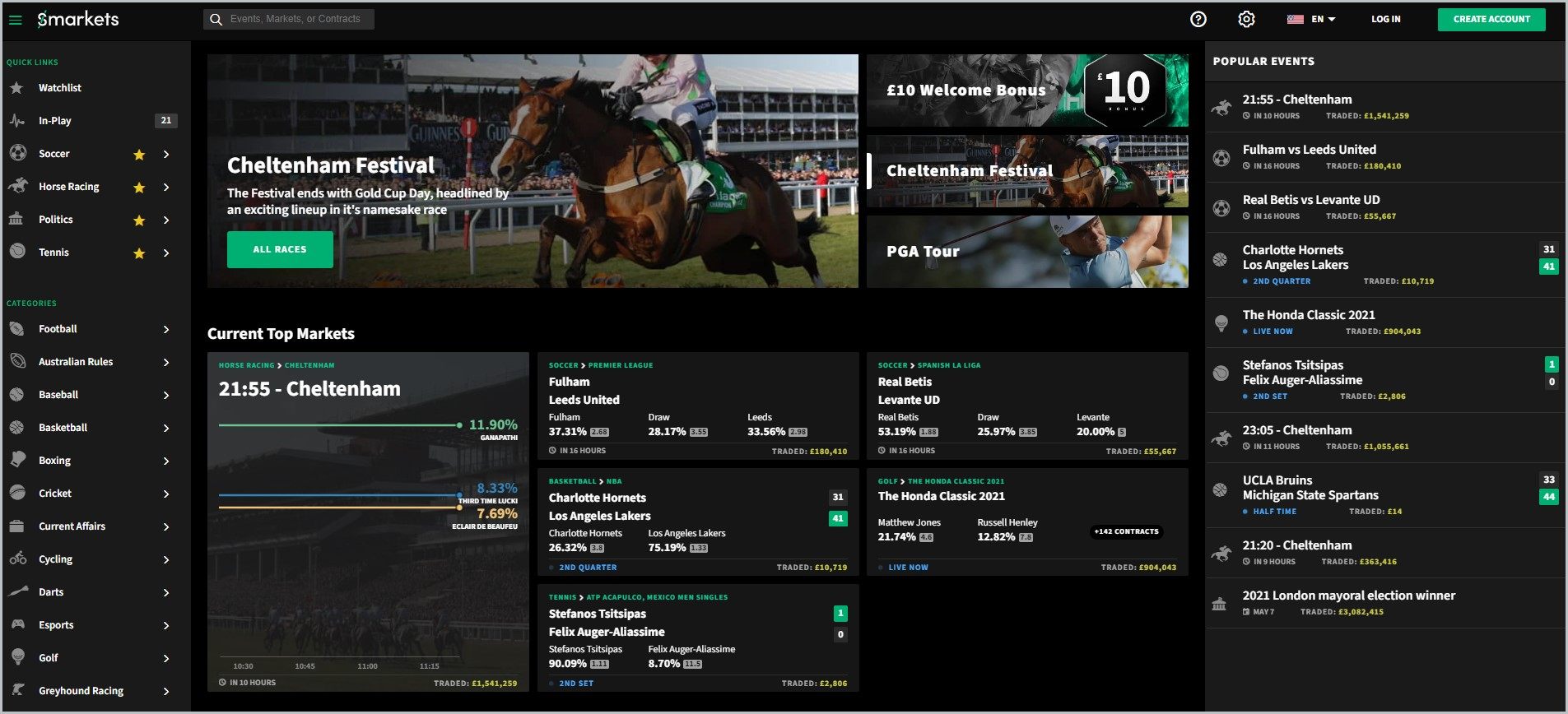The width and height of the screenshot is (1568, 714).
Task: Open 2021 London mayoral election winner event
Action: point(1385,603)
